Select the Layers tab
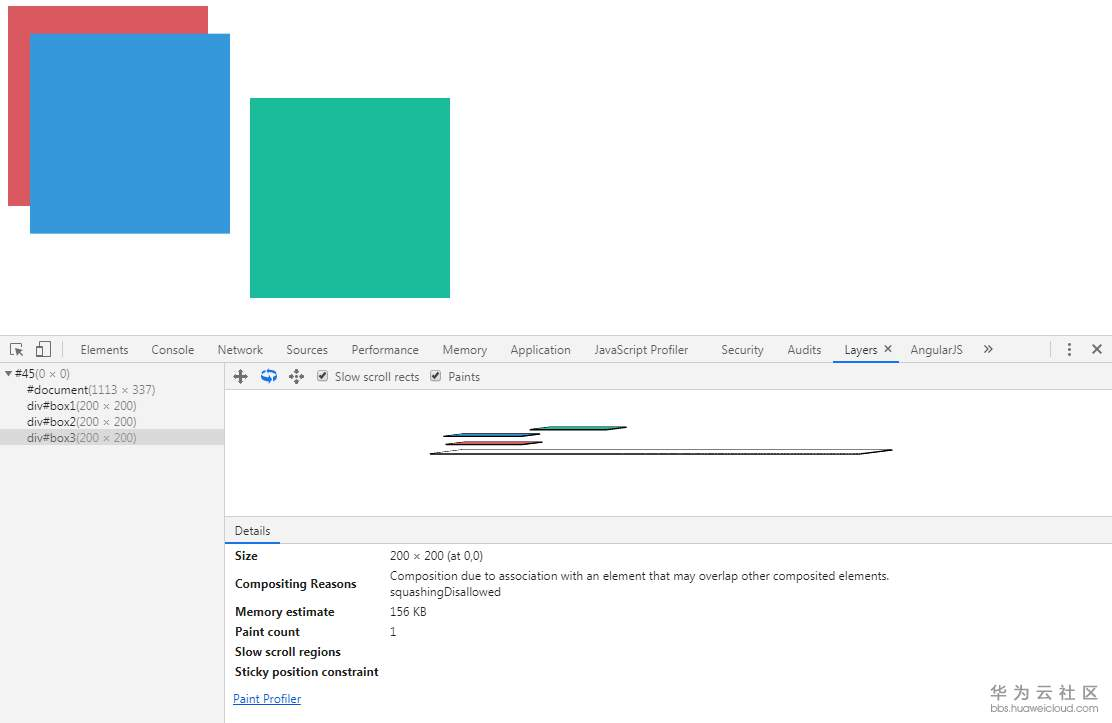The width and height of the screenshot is (1112, 723). pyautogui.click(x=860, y=350)
